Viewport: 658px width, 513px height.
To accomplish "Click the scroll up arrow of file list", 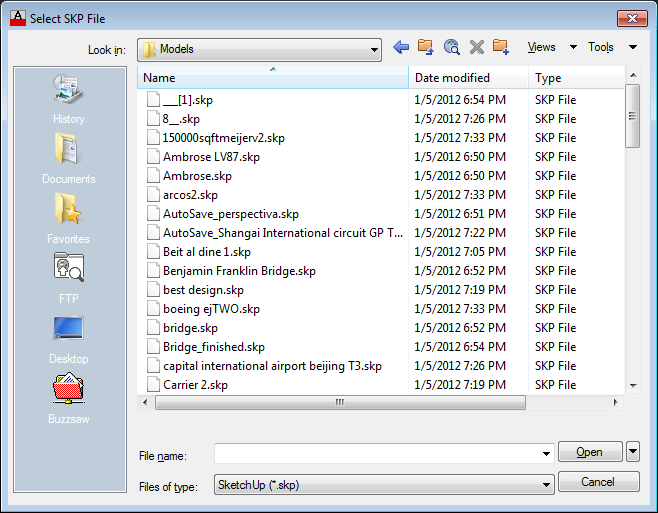I will tap(633, 75).
